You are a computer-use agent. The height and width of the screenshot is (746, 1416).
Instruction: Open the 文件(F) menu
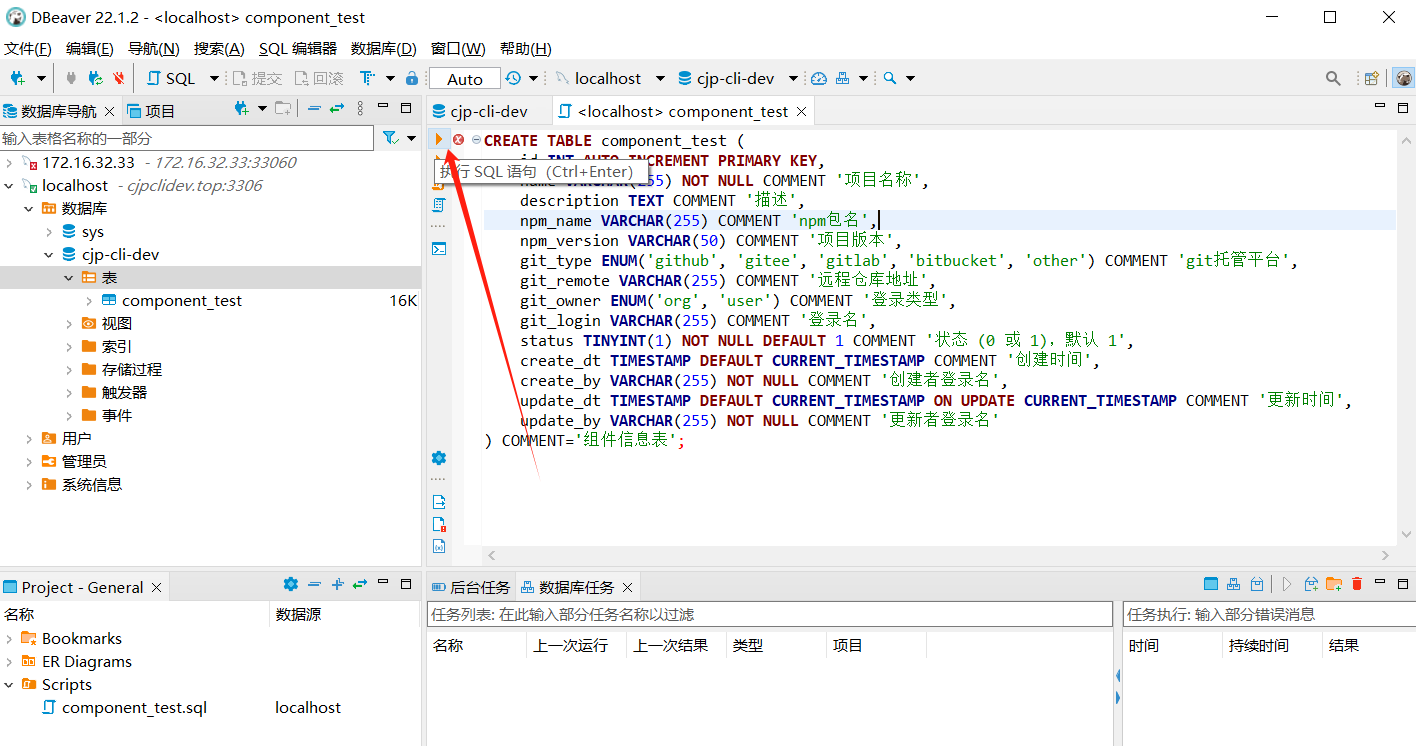[28, 48]
